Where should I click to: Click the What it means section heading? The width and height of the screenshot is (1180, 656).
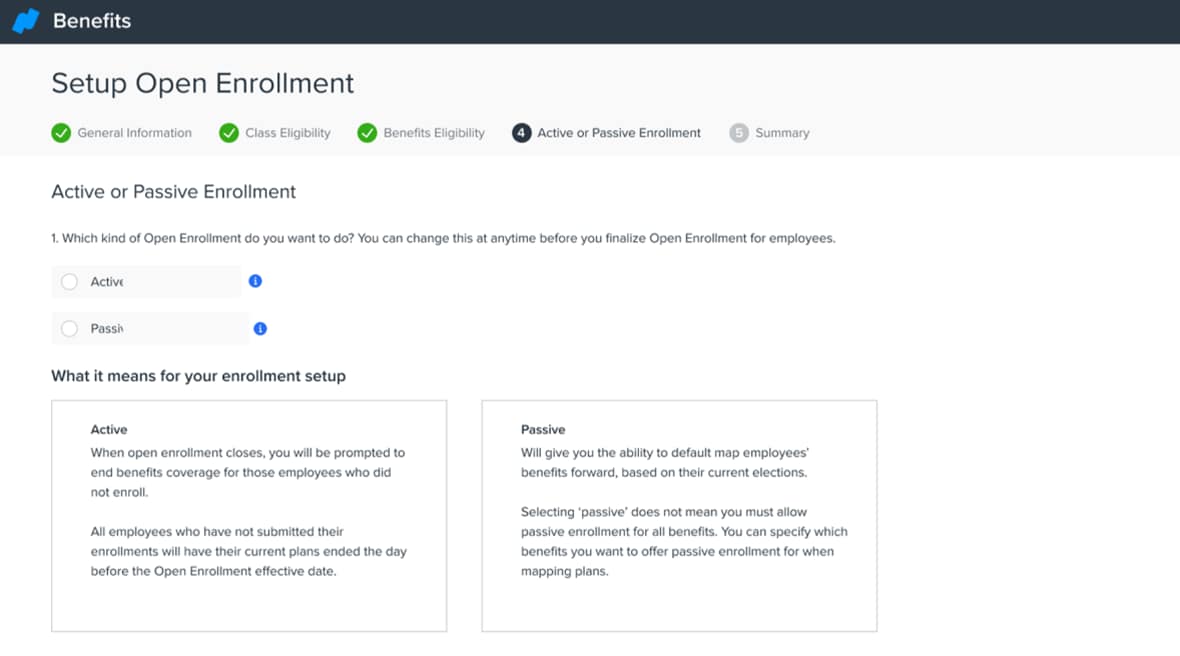(x=198, y=377)
